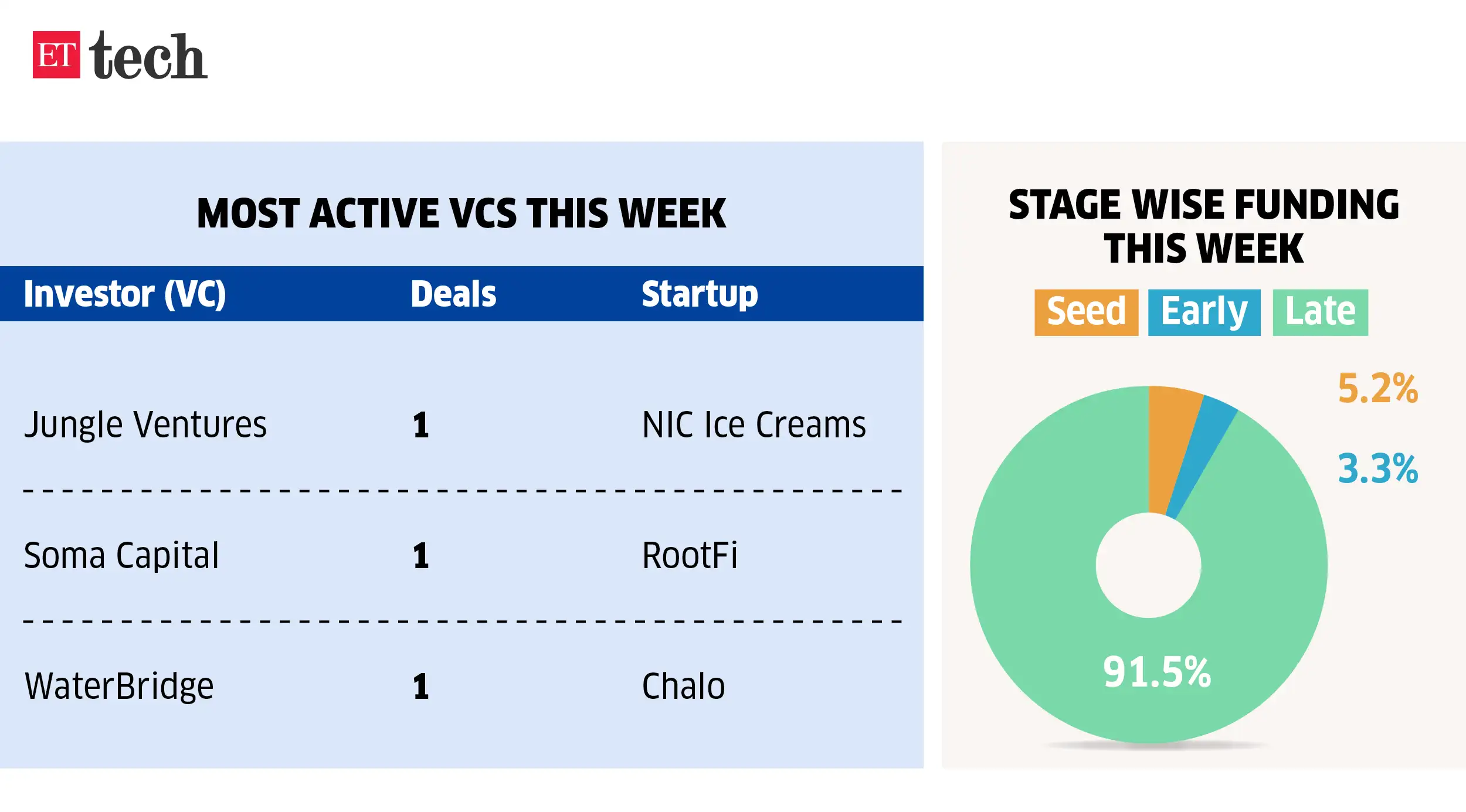
Task: Click the 'Most Active VCs This Week' heading
Action: (x=461, y=213)
